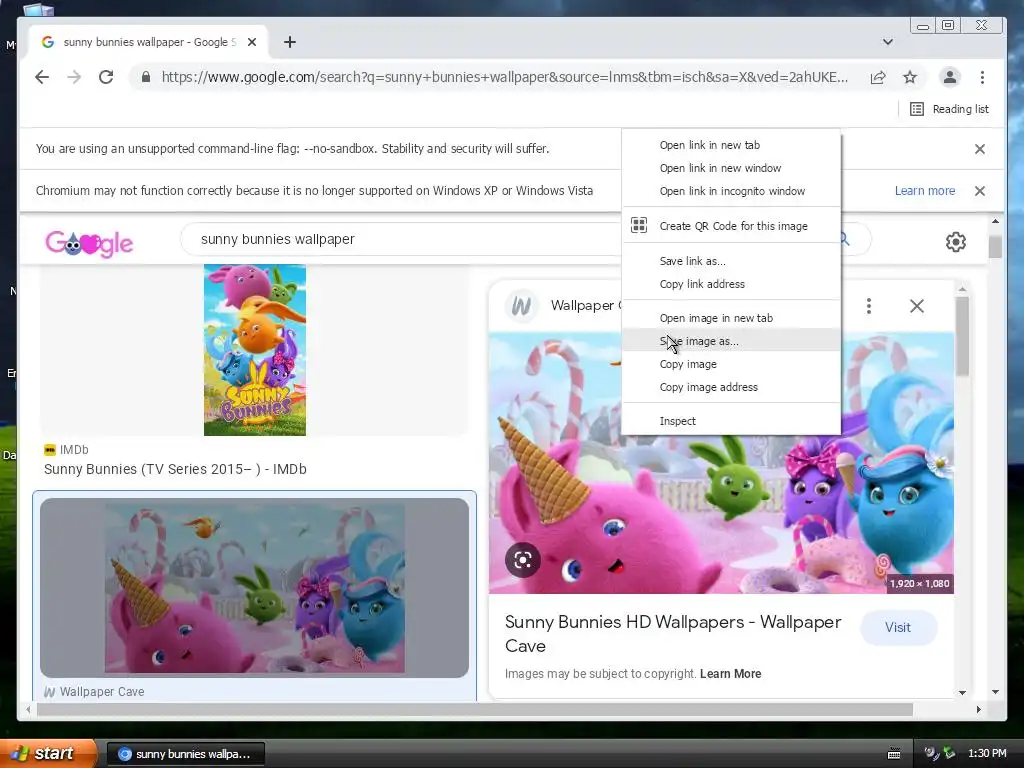Open Sunny Bunnies HD Wallpapers - Wallpaper Cave title
Image resolution: width=1024 pixels, height=768 pixels.
(x=673, y=633)
